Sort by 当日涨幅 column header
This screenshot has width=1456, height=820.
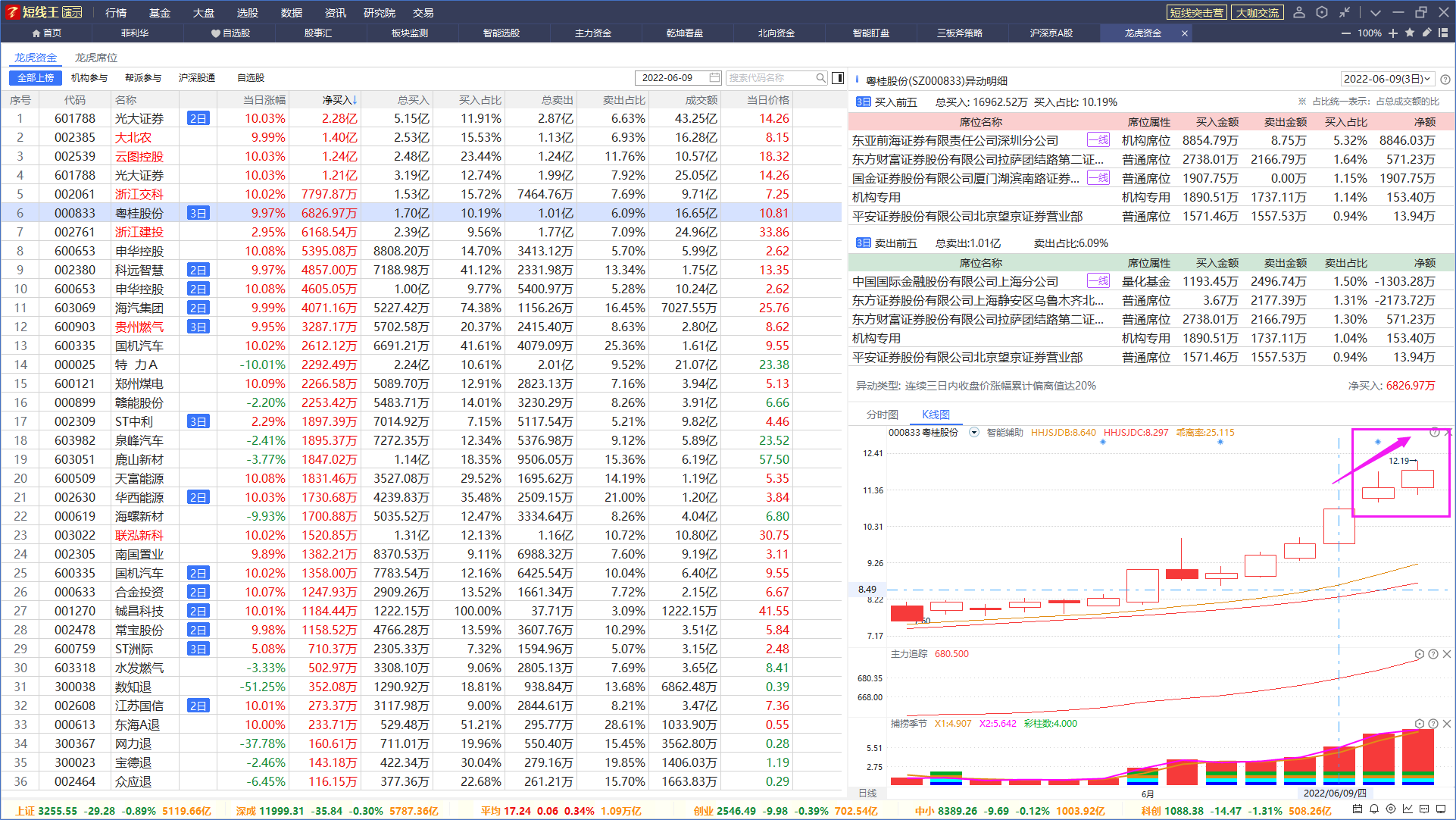(264, 100)
